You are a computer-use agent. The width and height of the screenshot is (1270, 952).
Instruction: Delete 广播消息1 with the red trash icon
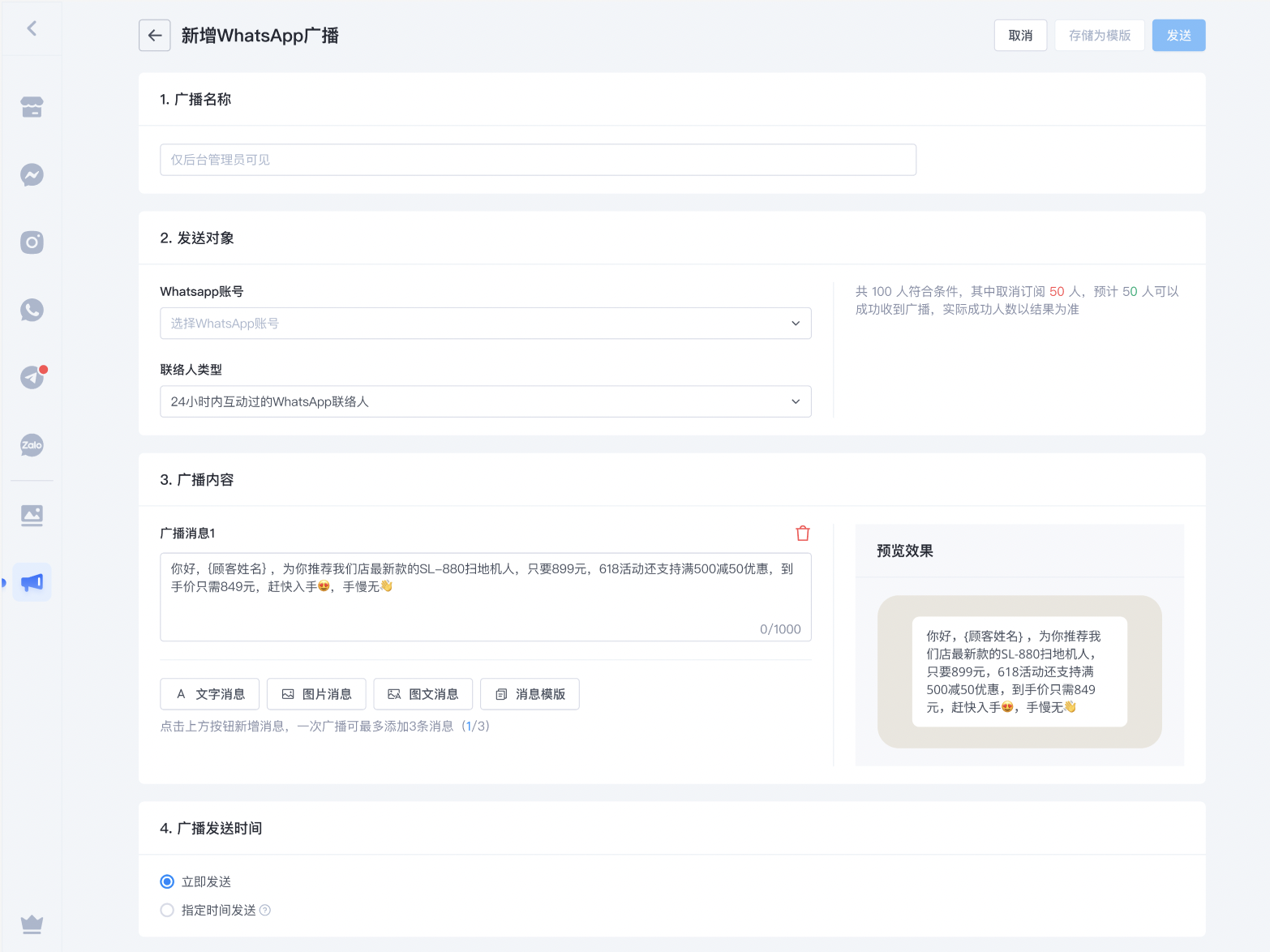(x=803, y=533)
